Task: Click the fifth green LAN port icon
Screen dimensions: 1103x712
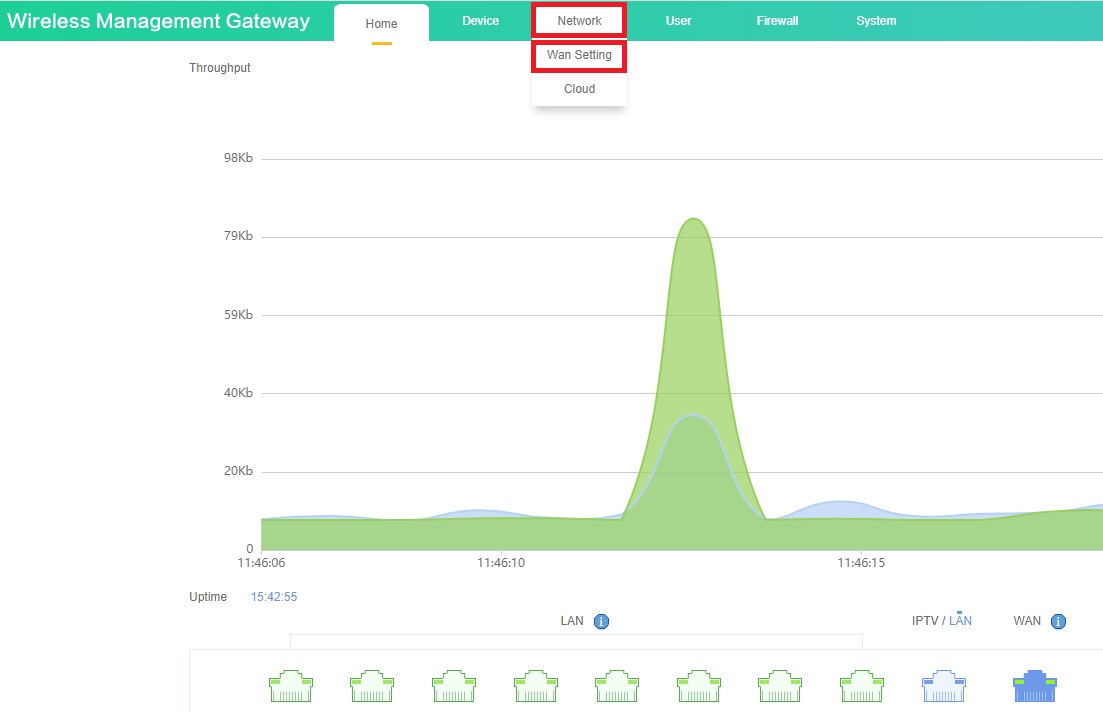Action: (x=616, y=687)
